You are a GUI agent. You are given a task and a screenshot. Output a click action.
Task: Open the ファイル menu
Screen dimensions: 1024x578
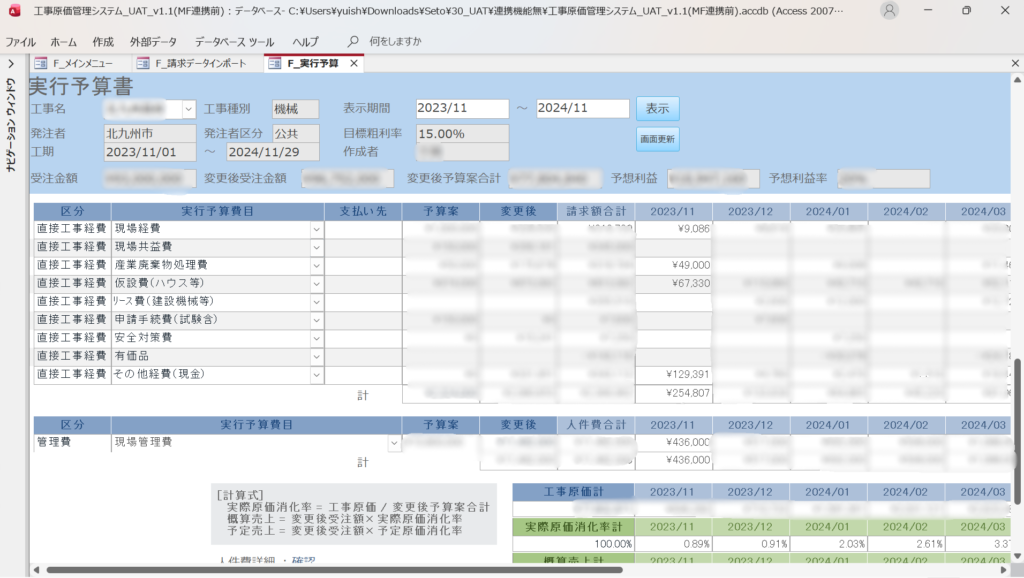pos(21,42)
